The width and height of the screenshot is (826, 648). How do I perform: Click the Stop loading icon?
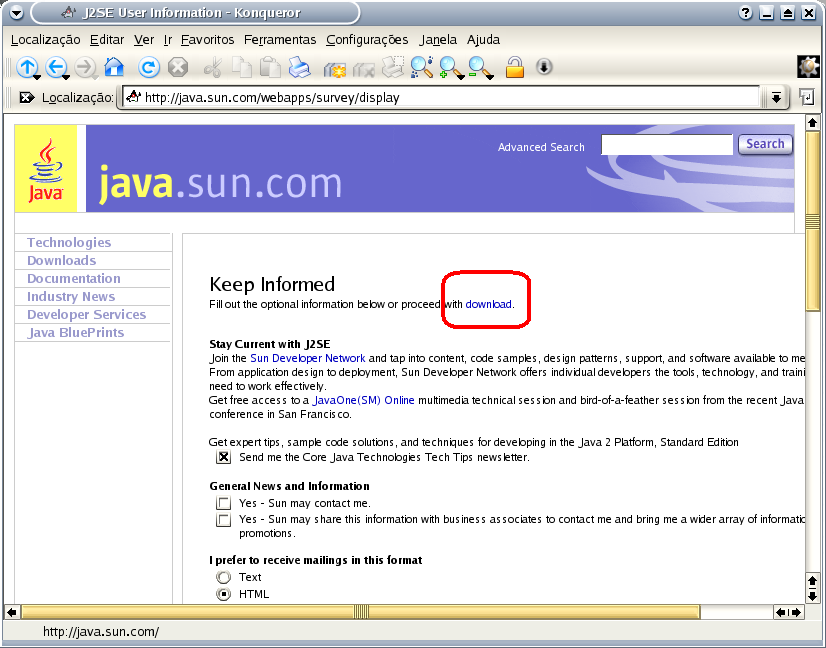point(178,67)
